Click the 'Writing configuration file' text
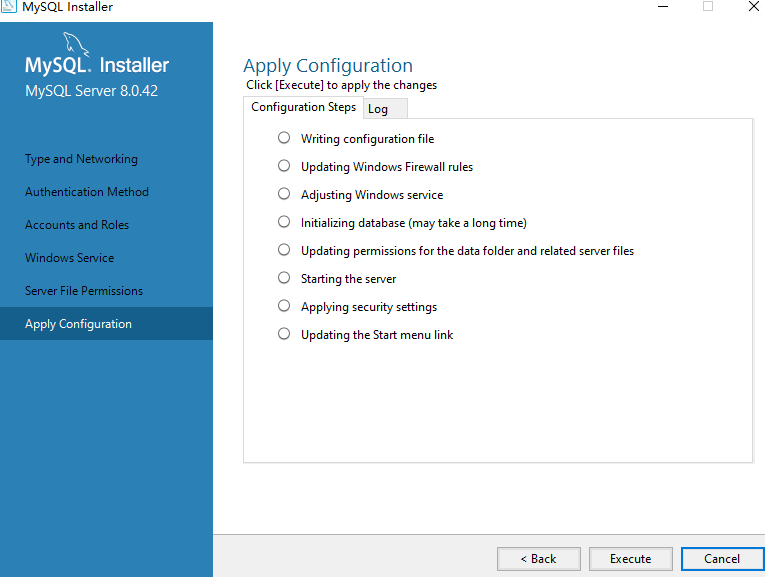The height and width of the screenshot is (577, 765). [367, 139]
